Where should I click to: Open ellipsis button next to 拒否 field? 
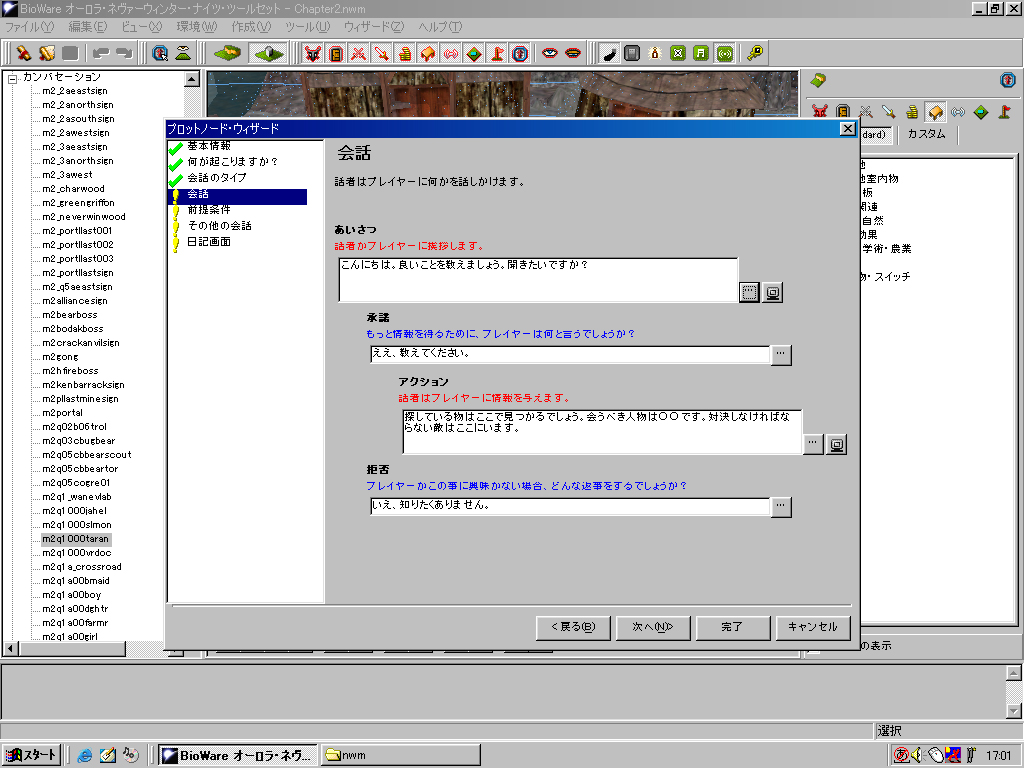pyautogui.click(x=781, y=507)
